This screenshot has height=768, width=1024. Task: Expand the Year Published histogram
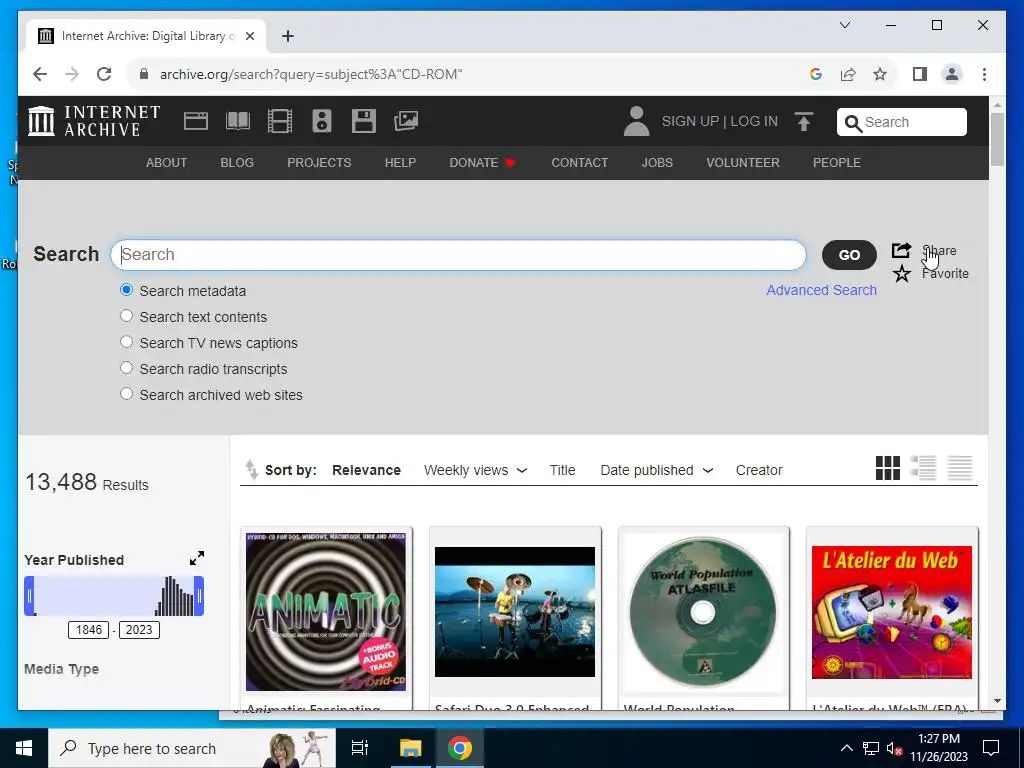(x=197, y=558)
